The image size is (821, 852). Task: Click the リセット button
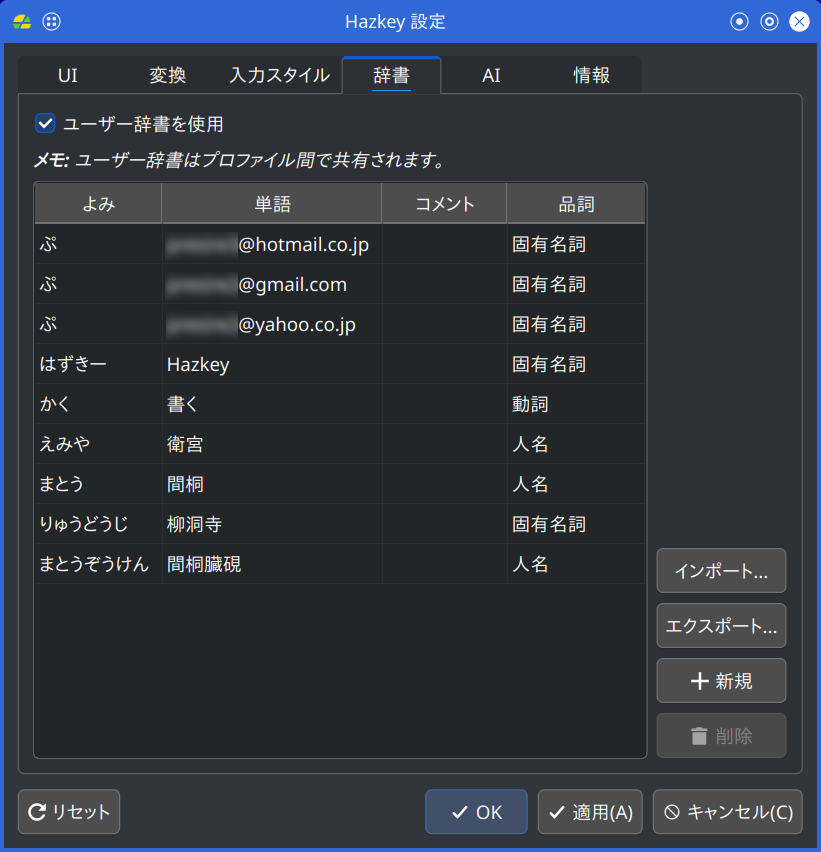click(x=69, y=812)
